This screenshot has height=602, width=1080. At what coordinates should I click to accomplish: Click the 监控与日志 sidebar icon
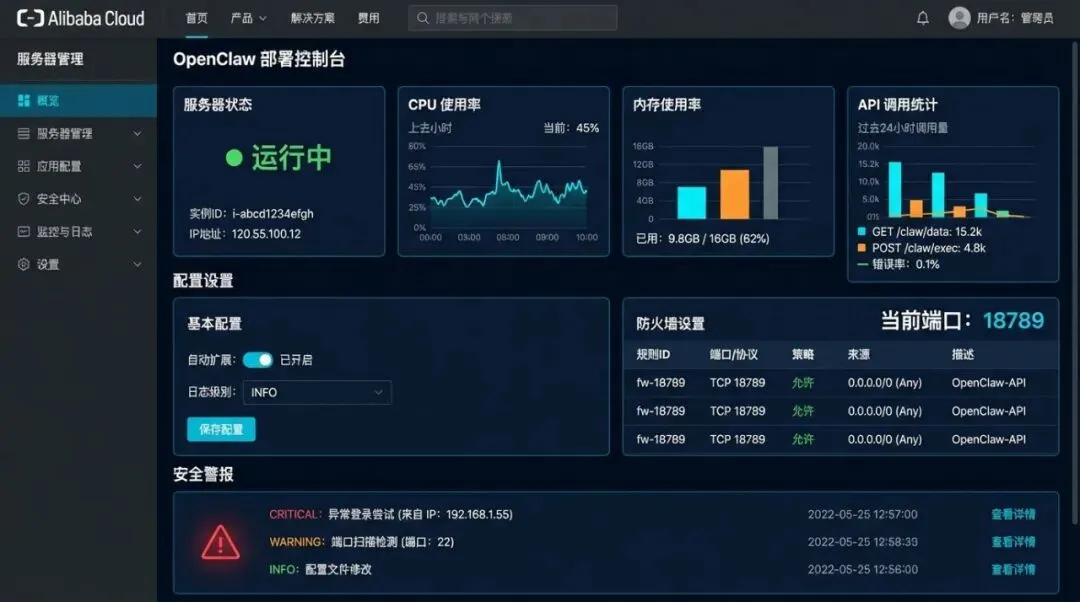click(x=23, y=231)
